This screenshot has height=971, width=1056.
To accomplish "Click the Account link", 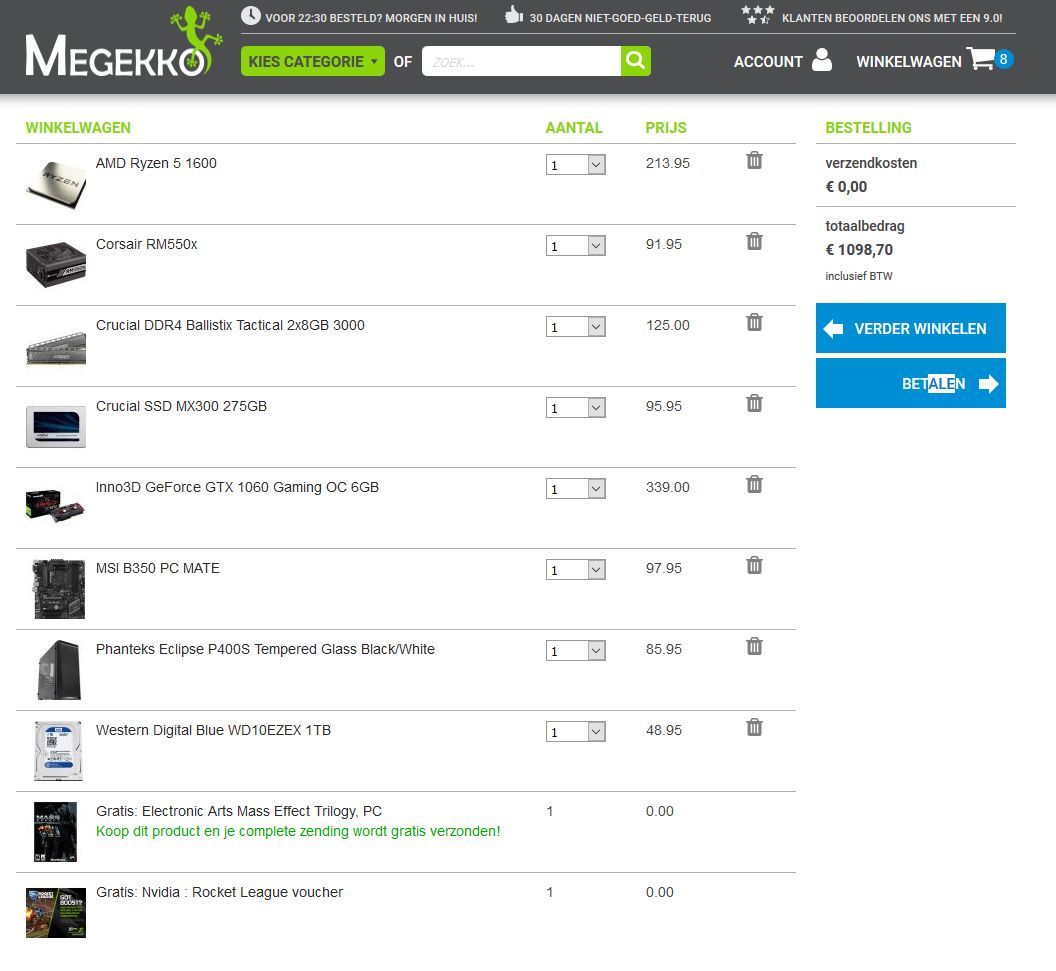I will click(x=768, y=61).
